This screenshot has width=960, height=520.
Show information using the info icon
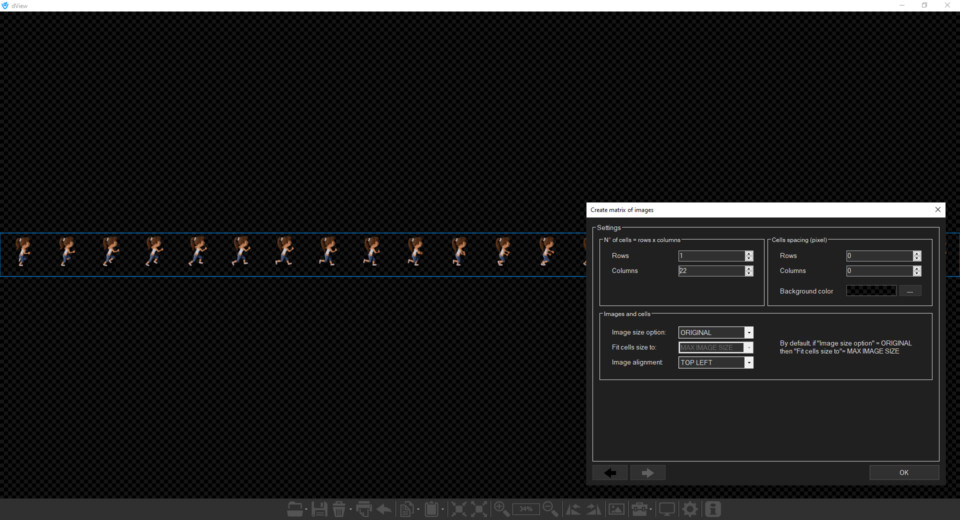point(713,509)
